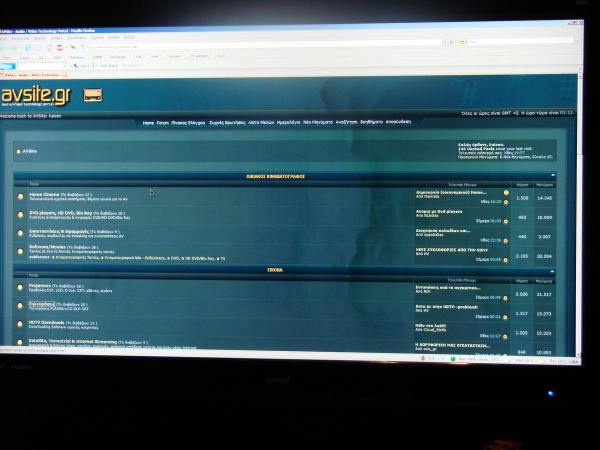
Task: Open Συχνές Ερωτήσεις in the nav bar
Action: tap(227, 123)
